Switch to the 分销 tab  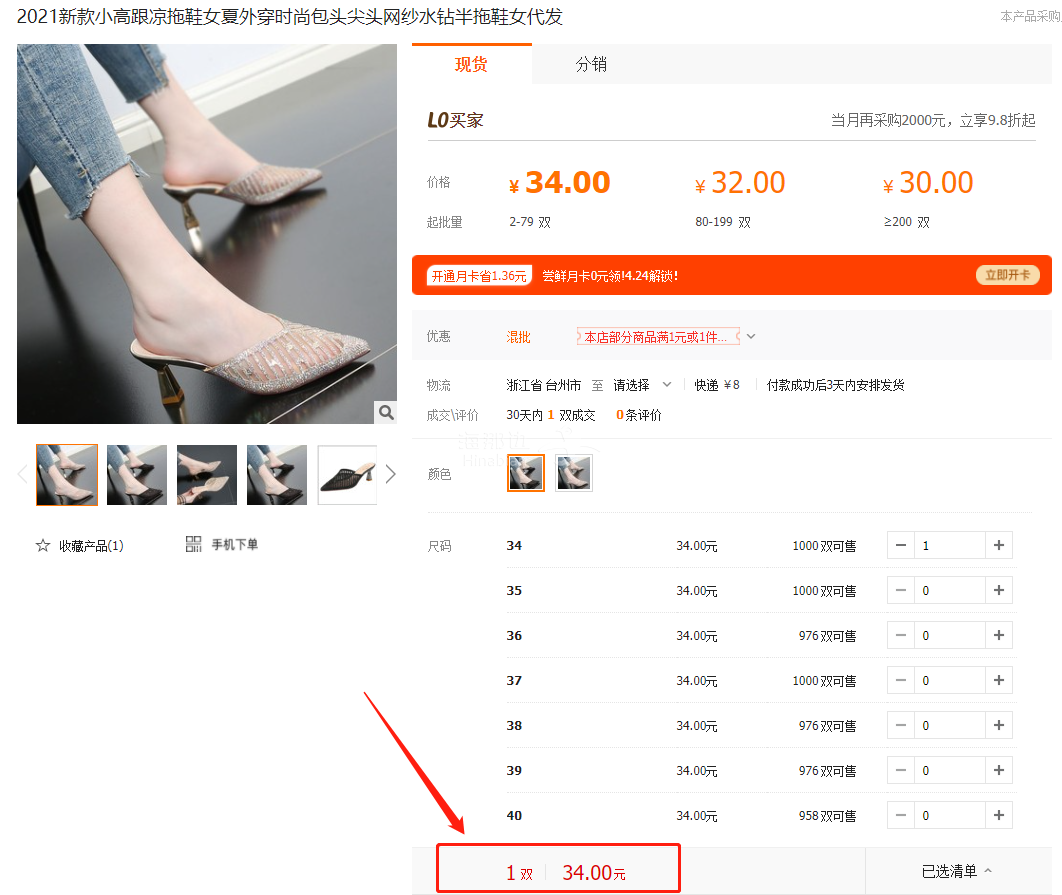pyautogui.click(x=591, y=65)
